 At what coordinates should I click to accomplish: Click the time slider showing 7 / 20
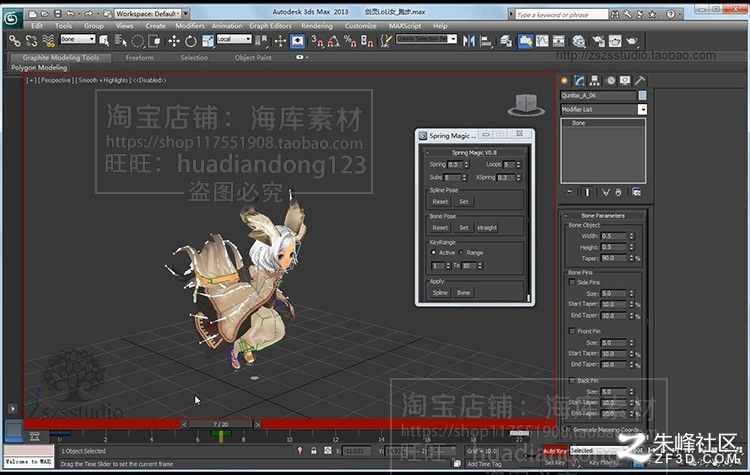221,424
